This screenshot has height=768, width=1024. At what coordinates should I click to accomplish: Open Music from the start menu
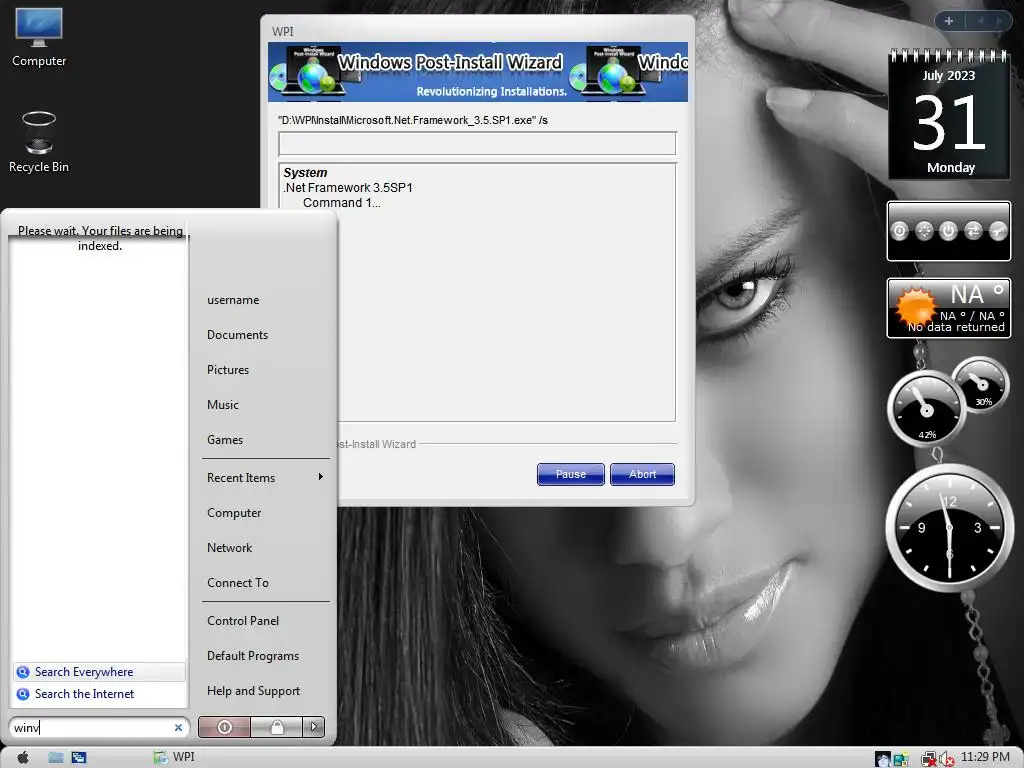pos(223,405)
